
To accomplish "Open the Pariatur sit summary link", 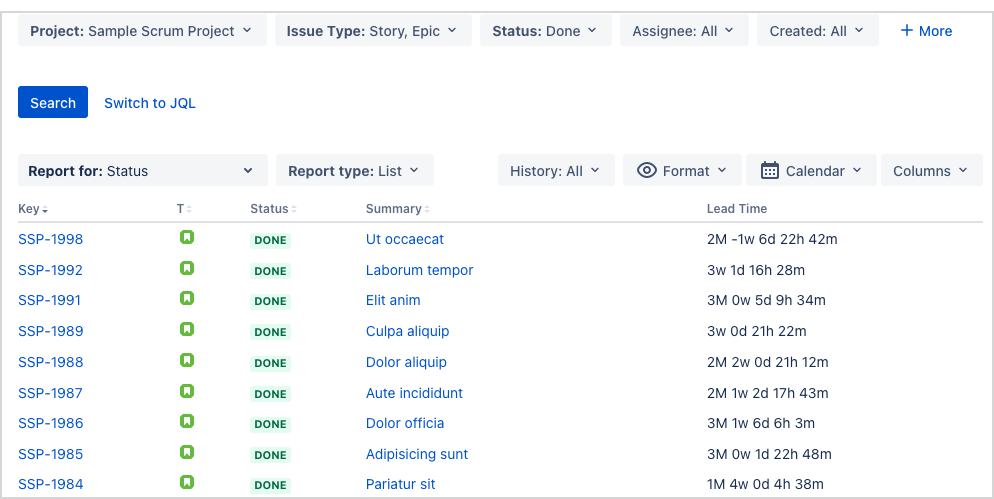I will (x=400, y=484).
